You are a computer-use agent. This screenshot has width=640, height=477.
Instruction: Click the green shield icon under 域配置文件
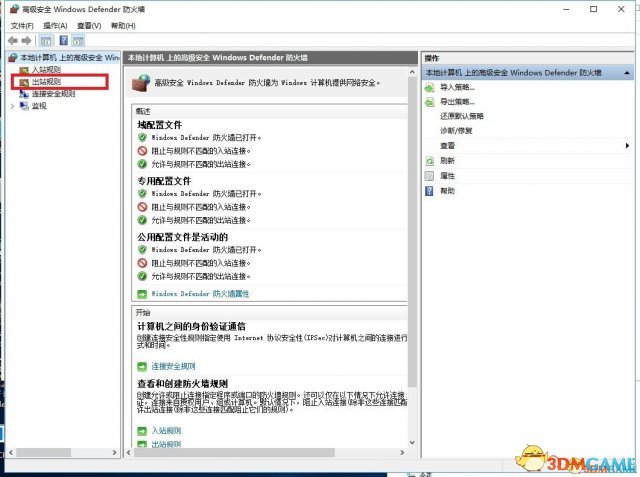pos(142,138)
